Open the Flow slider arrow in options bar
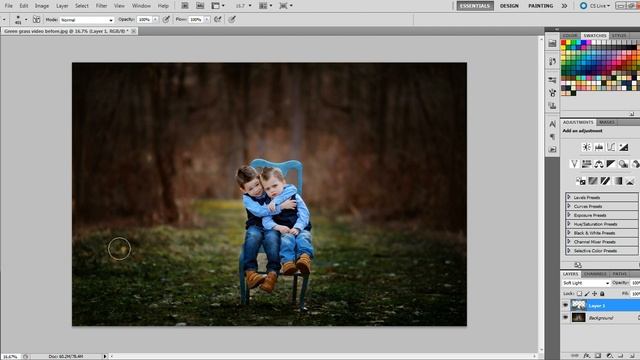The width and height of the screenshot is (640, 360). pyautogui.click(x=207, y=20)
